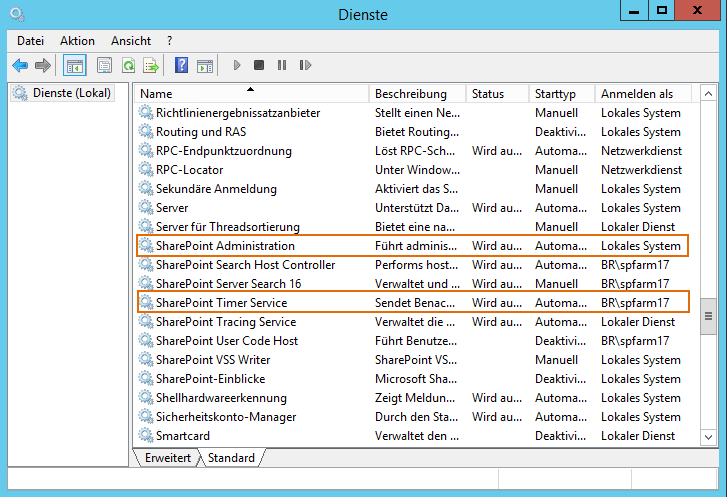Open the Properties toolbar icon

point(104,65)
